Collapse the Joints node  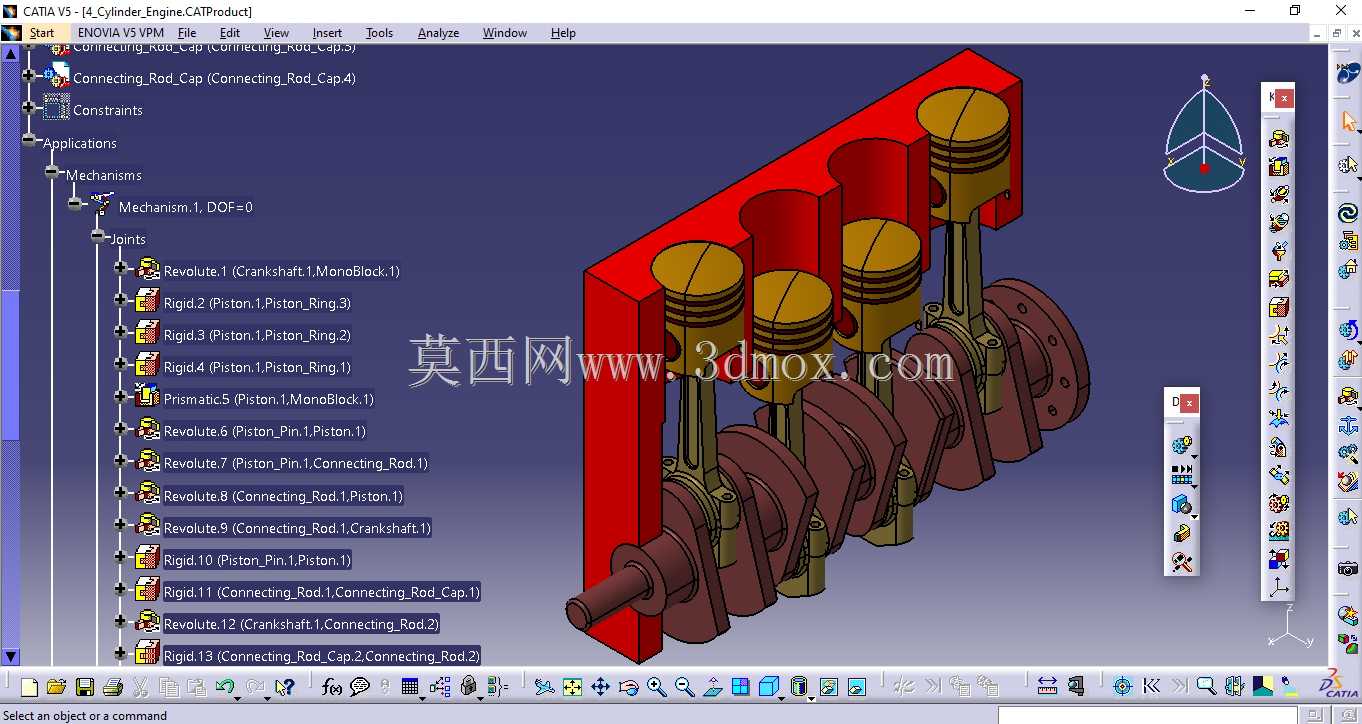pos(98,236)
